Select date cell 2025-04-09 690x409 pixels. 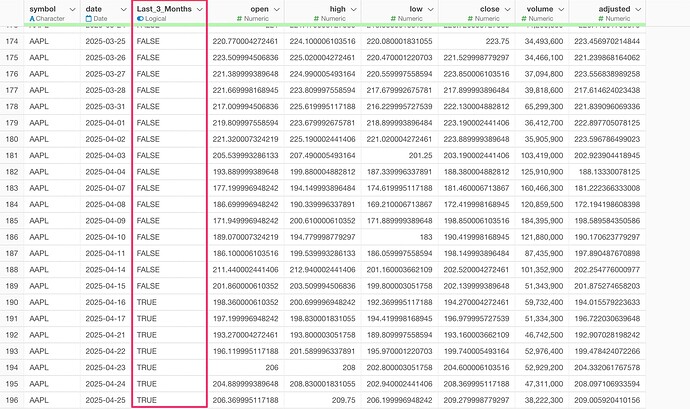106,221
